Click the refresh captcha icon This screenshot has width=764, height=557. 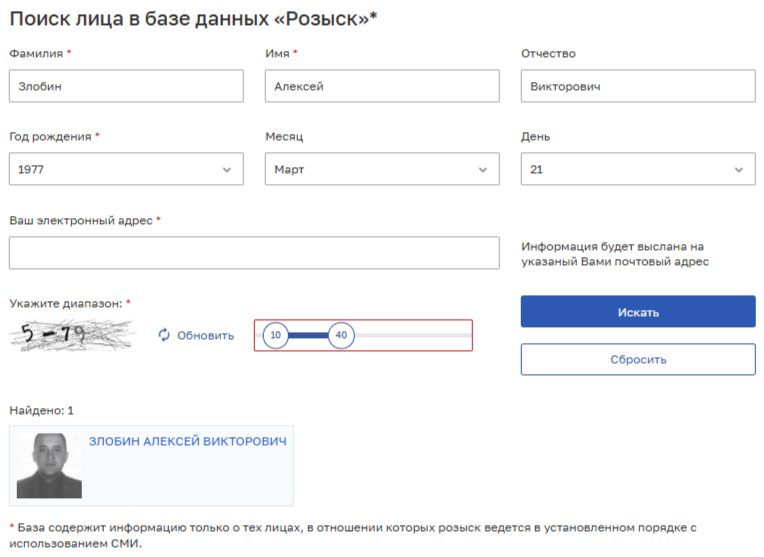[x=165, y=336]
